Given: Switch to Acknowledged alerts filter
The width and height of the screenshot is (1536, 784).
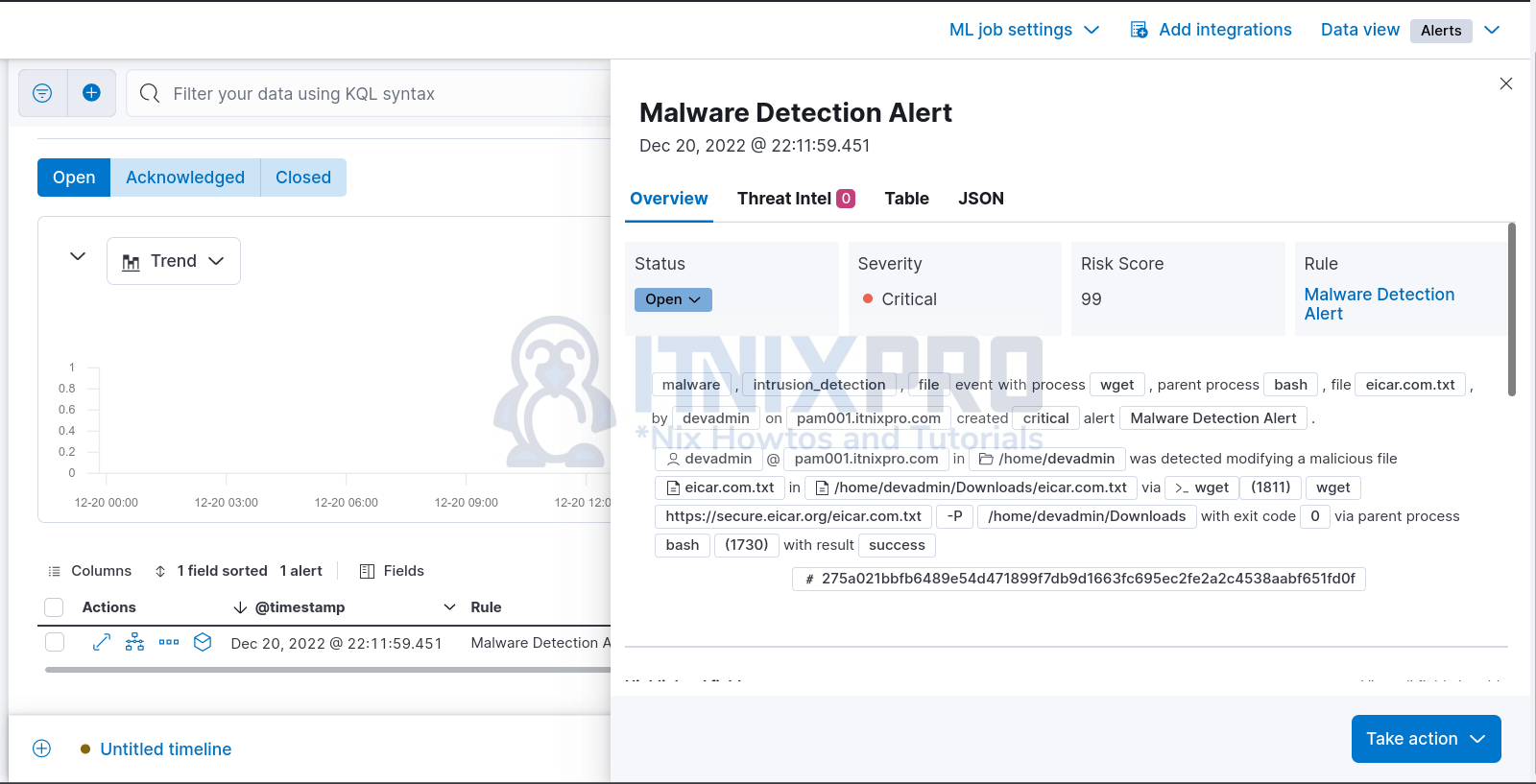Looking at the screenshot, I should click(185, 178).
